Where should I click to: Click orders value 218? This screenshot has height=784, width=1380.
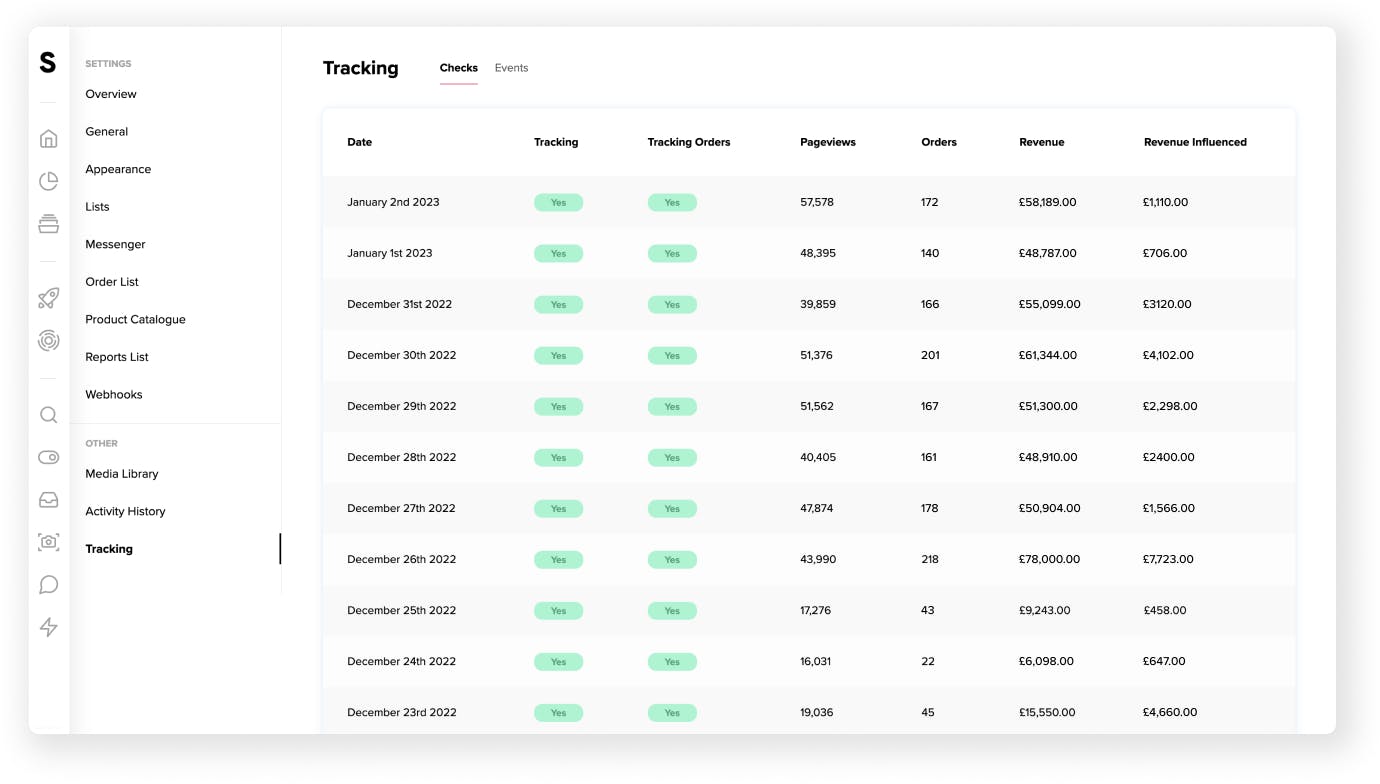(x=930, y=559)
